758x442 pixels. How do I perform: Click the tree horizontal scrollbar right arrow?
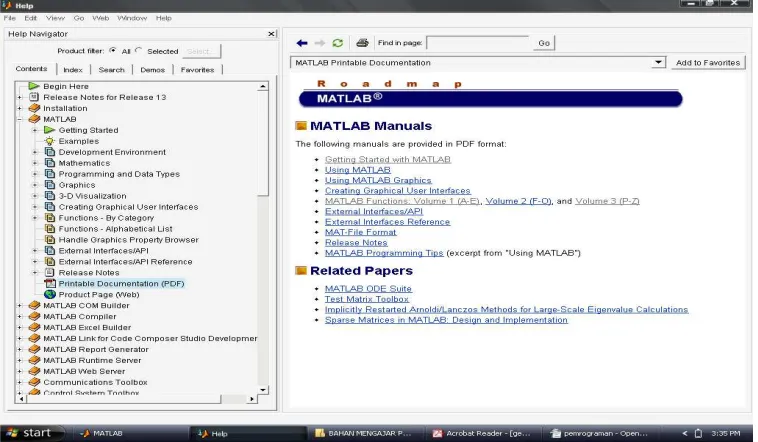(x=251, y=399)
